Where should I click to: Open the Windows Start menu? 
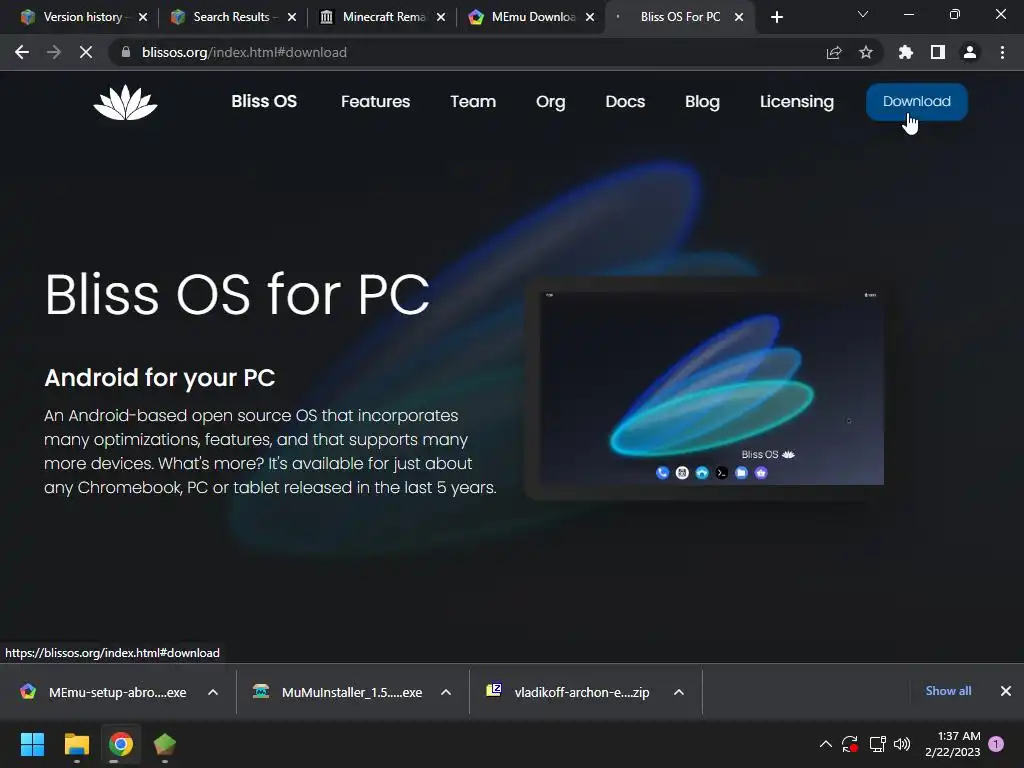pyautogui.click(x=32, y=744)
